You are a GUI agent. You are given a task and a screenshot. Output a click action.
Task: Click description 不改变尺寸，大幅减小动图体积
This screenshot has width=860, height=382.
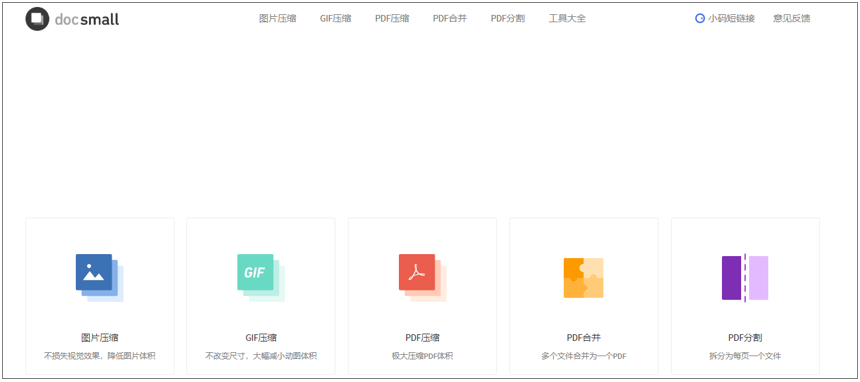(261, 356)
